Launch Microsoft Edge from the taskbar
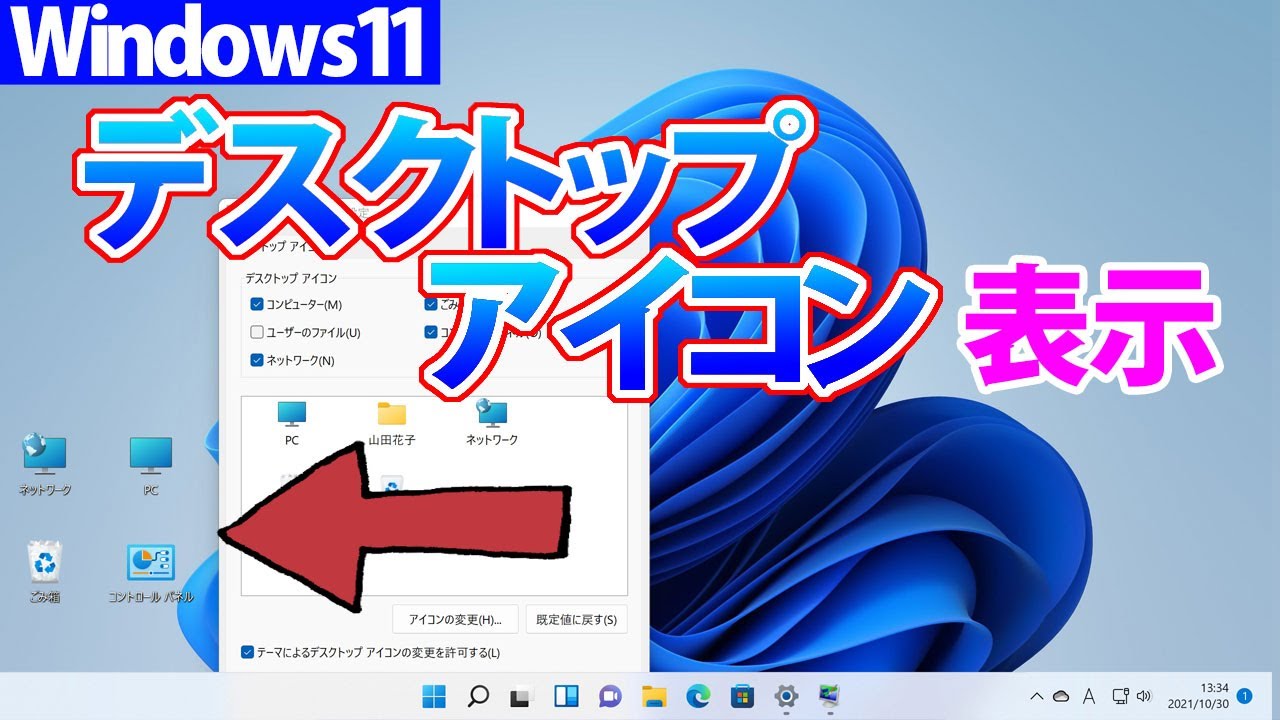The width and height of the screenshot is (1280, 720). click(697, 696)
